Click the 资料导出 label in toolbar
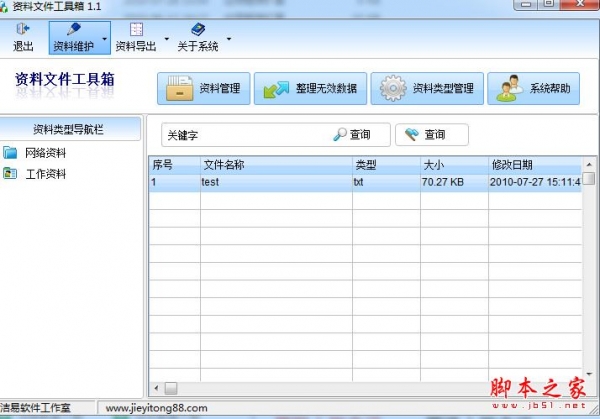The height and width of the screenshot is (419, 600). click(x=136, y=46)
